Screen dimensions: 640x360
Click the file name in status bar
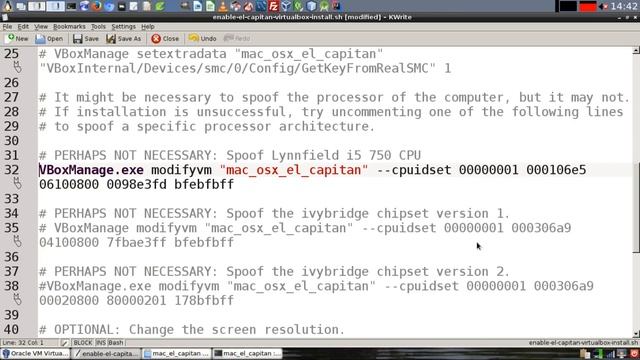coord(584,343)
